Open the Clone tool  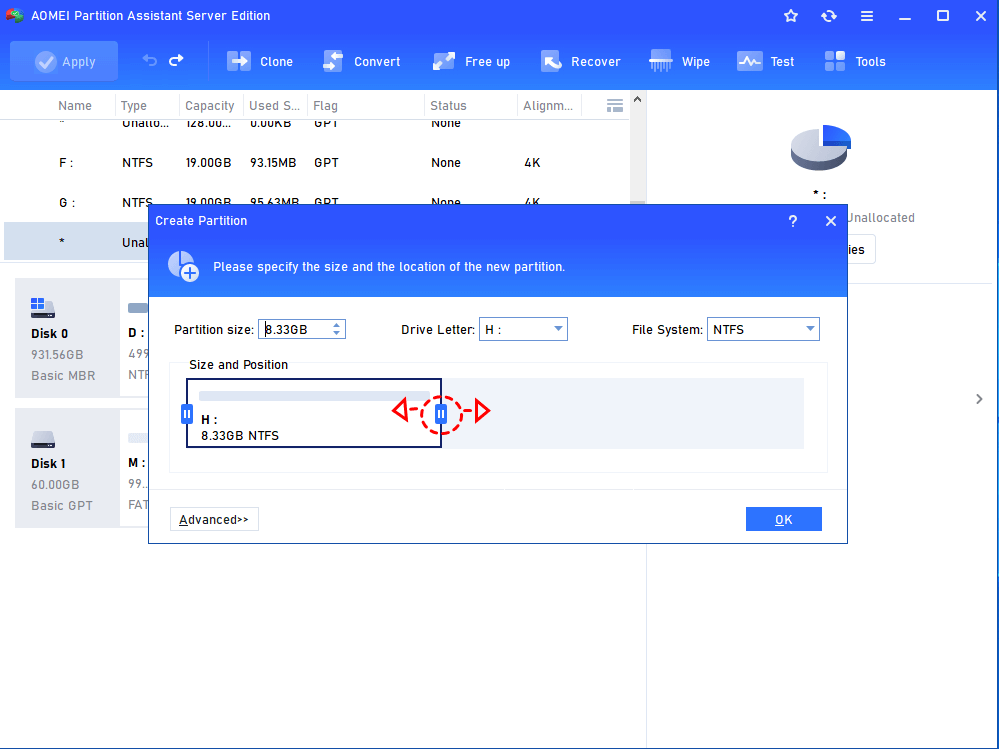[x=260, y=61]
